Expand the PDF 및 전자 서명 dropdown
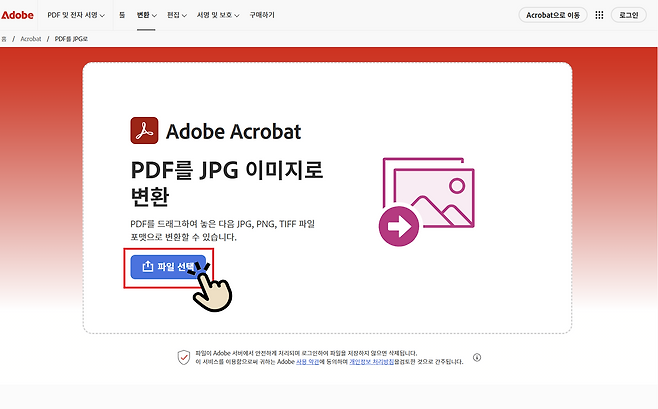 [76, 15]
